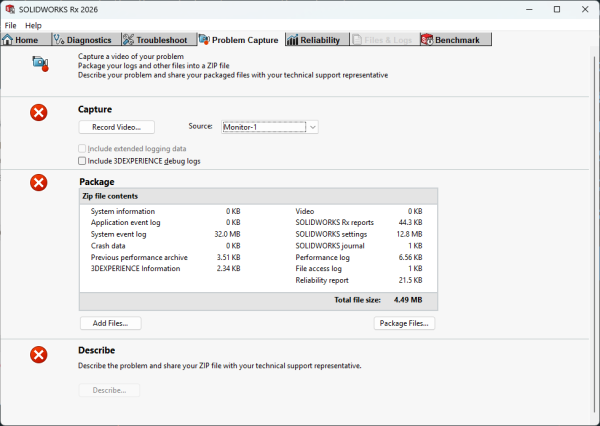Screen dimensions: 600x426
Task: Open the Home tab
Action: (x=26, y=40)
